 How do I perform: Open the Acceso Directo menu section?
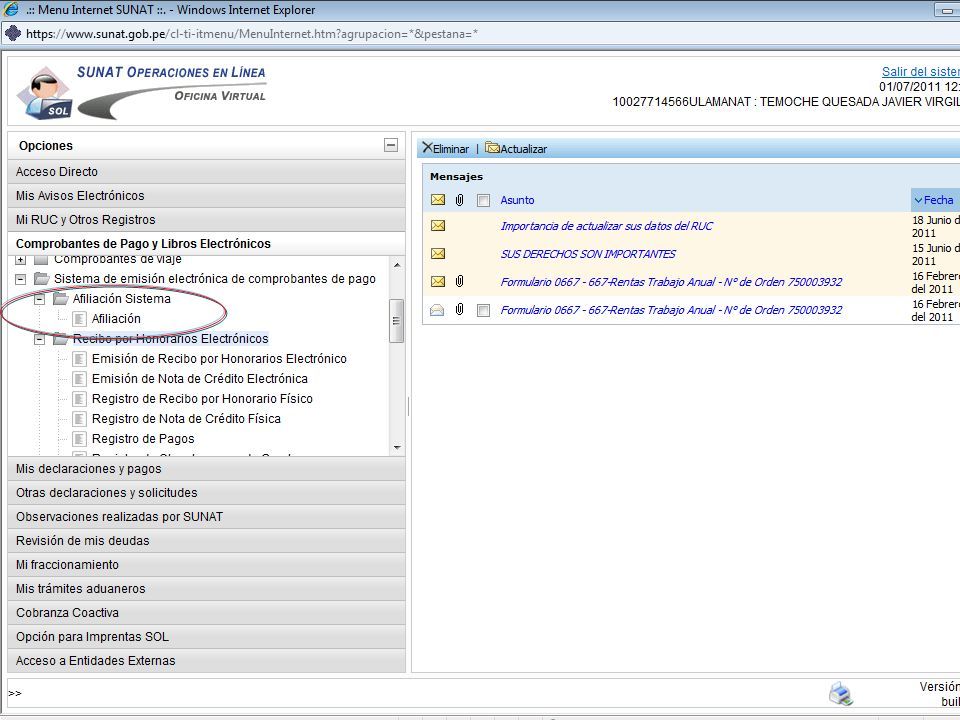(206, 172)
